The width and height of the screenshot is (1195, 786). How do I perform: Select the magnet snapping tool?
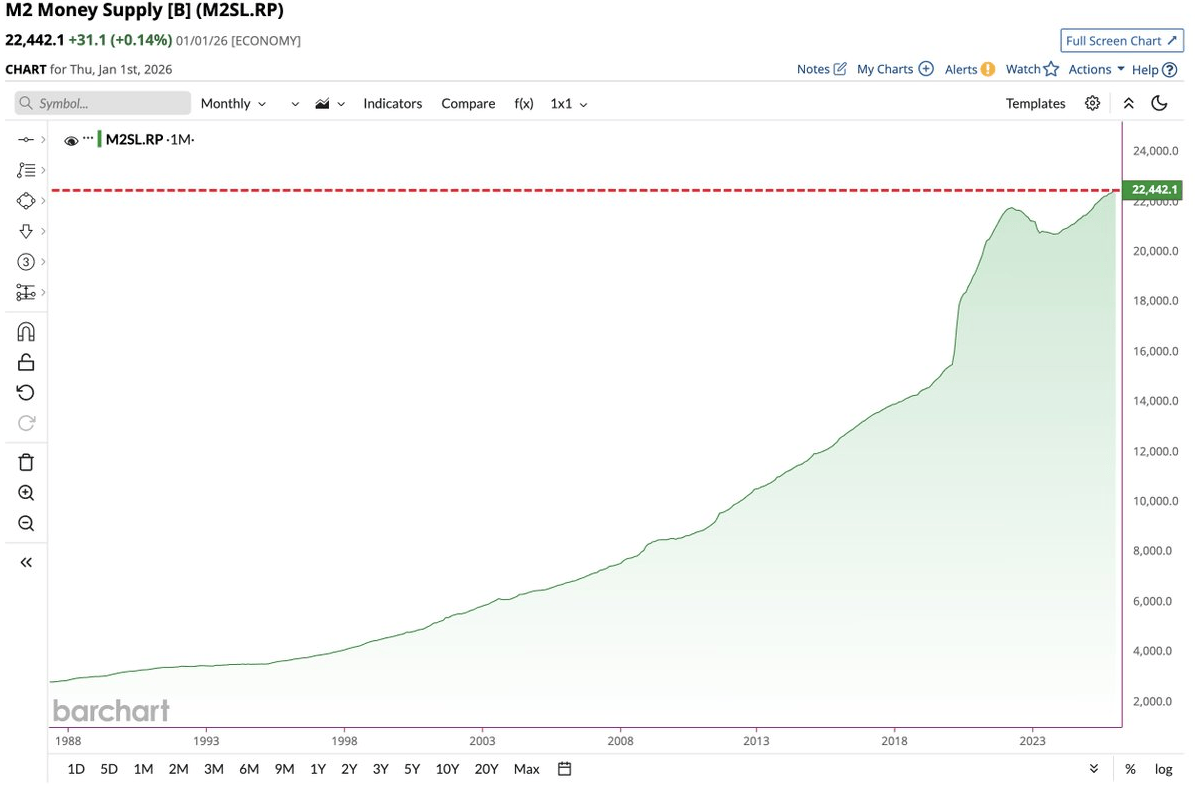coord(25,332)
